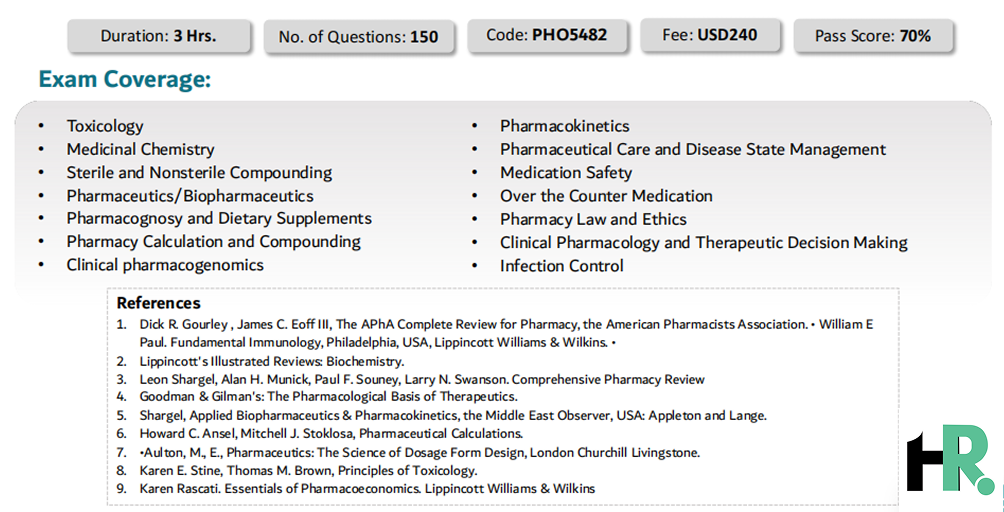Click Medicinal Chemistry list item
Screen dimensions: 1004x512
coord(140,149)
